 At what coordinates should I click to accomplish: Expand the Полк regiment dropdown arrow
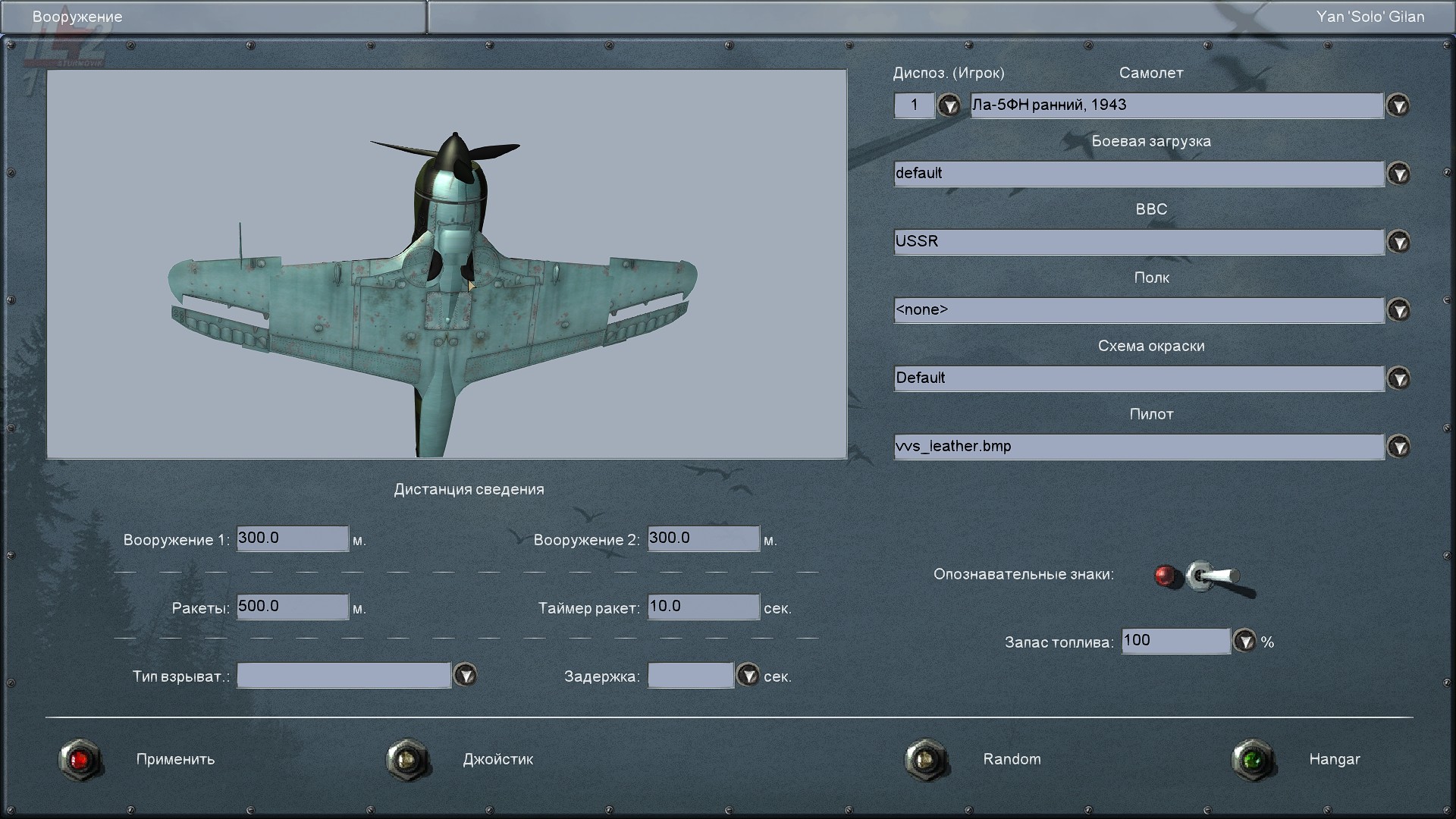coord(1398,310)
